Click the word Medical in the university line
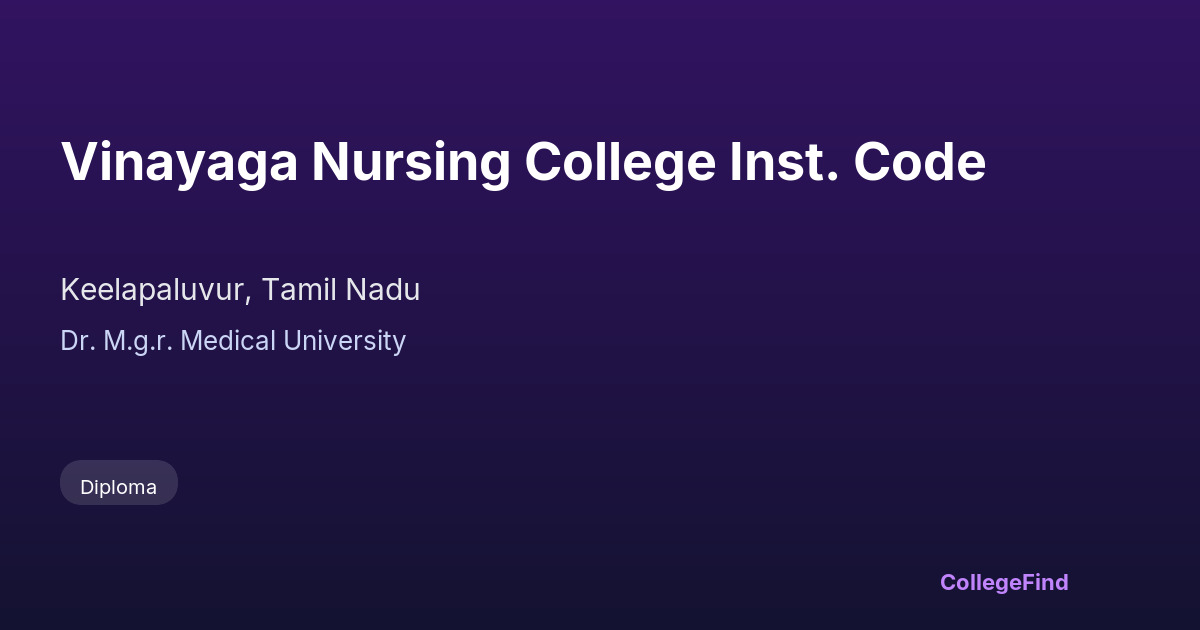This screenshot has width=1200, height=630. click(x=229, y=341)
